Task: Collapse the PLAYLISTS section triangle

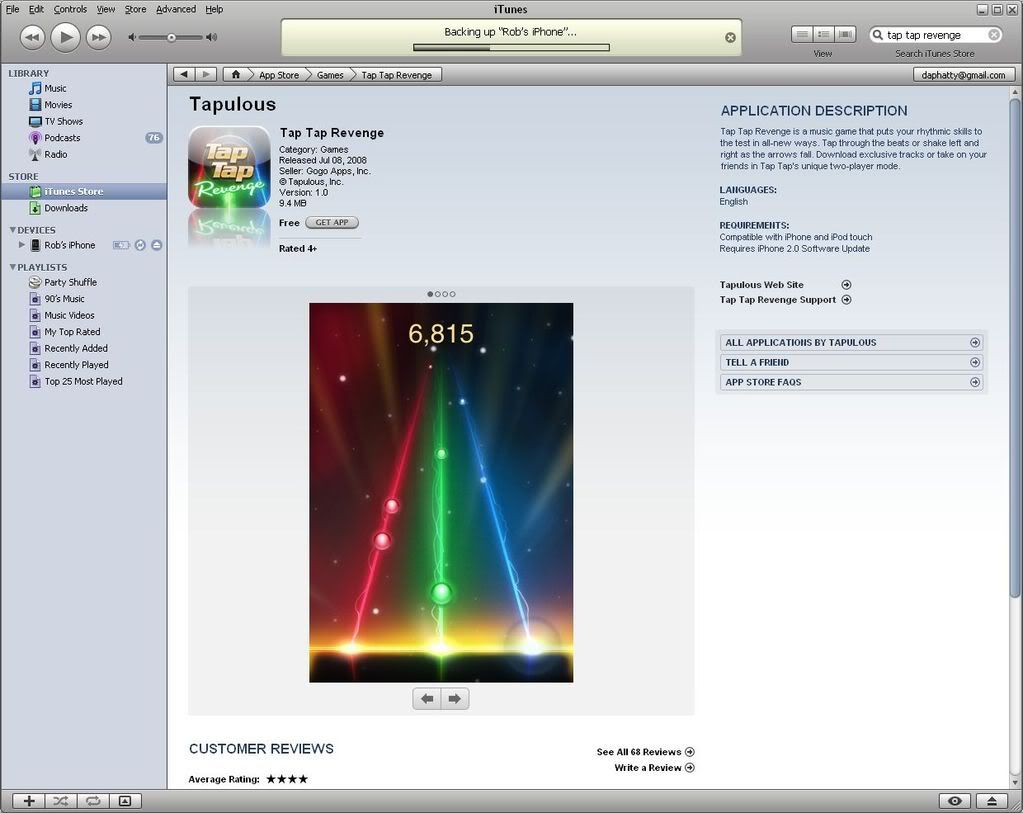Action: (x=12, y=267)
